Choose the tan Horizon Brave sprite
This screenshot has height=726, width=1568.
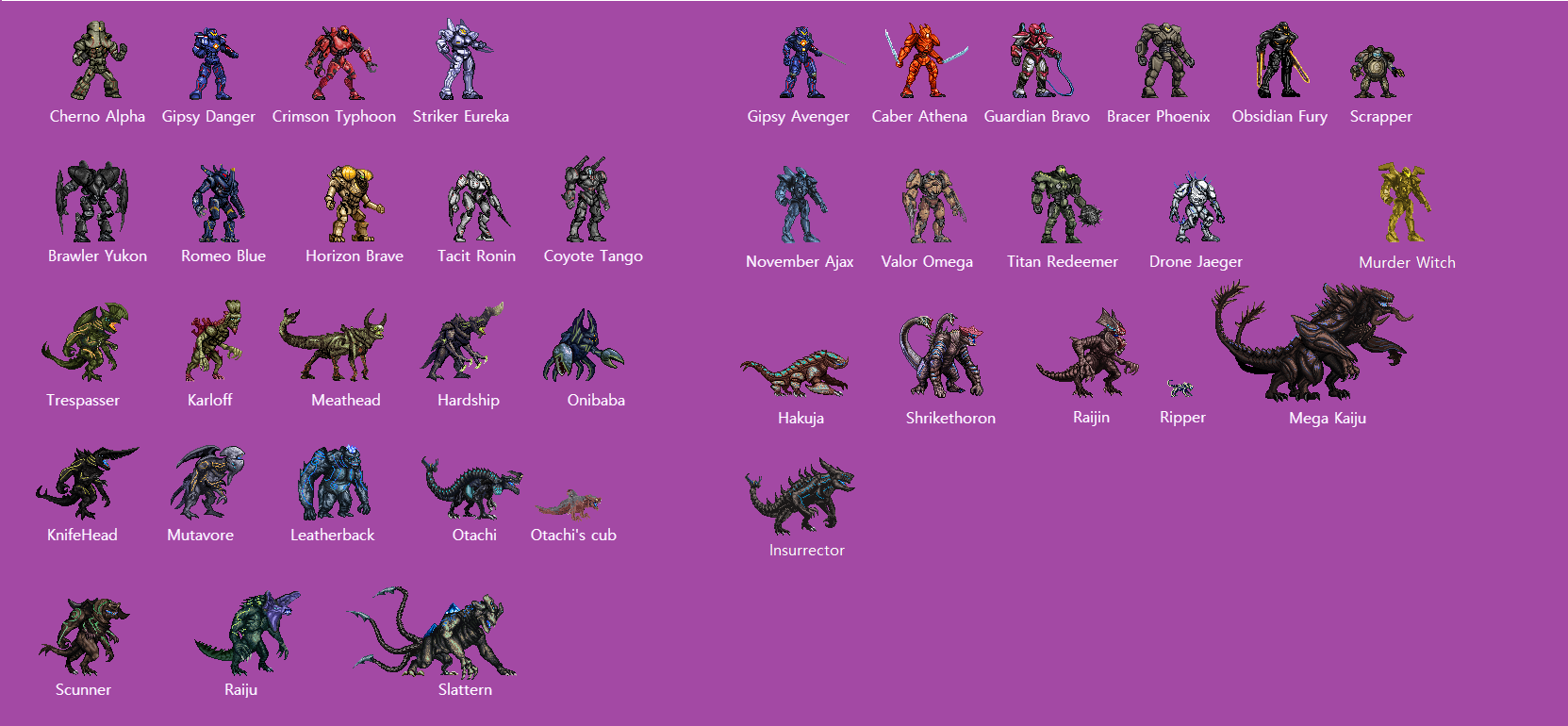(x=354, y=204)
